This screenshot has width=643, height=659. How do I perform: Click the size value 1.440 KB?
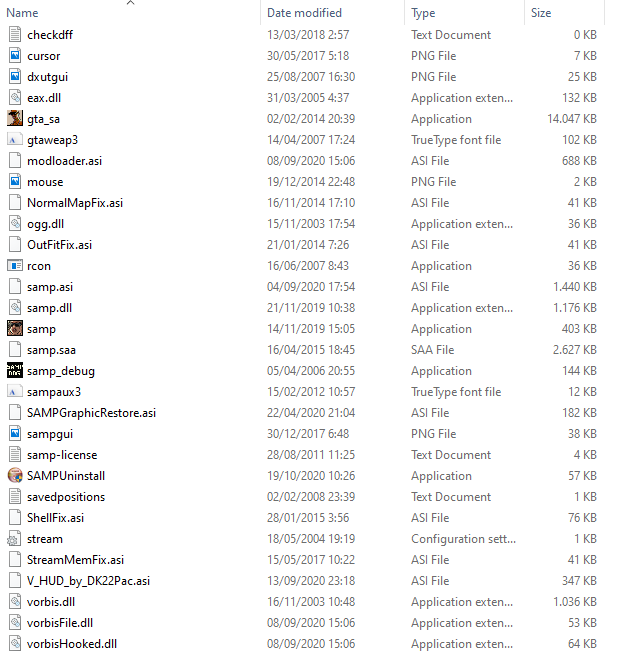pos(574,287)
